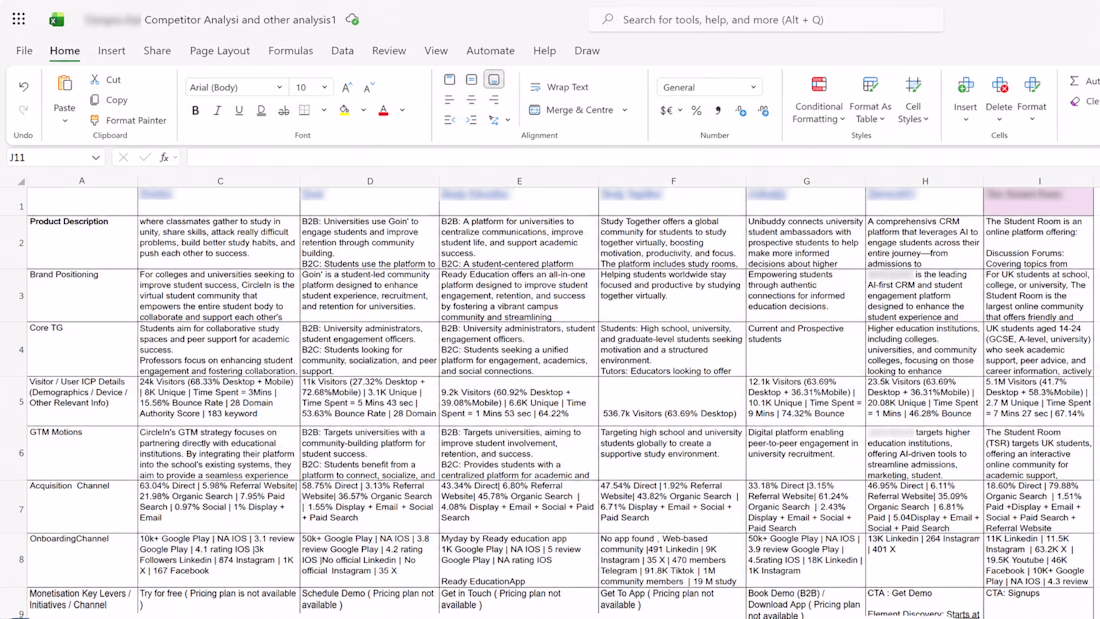Decrease the indent
The image size is (1100, 619).
pos(450,120)
